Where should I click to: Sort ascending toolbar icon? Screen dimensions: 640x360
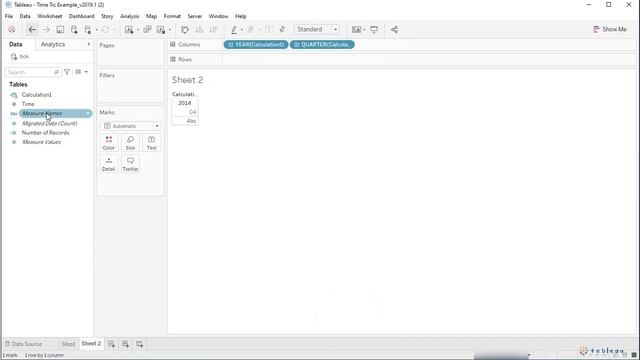(x=200, y=29)
